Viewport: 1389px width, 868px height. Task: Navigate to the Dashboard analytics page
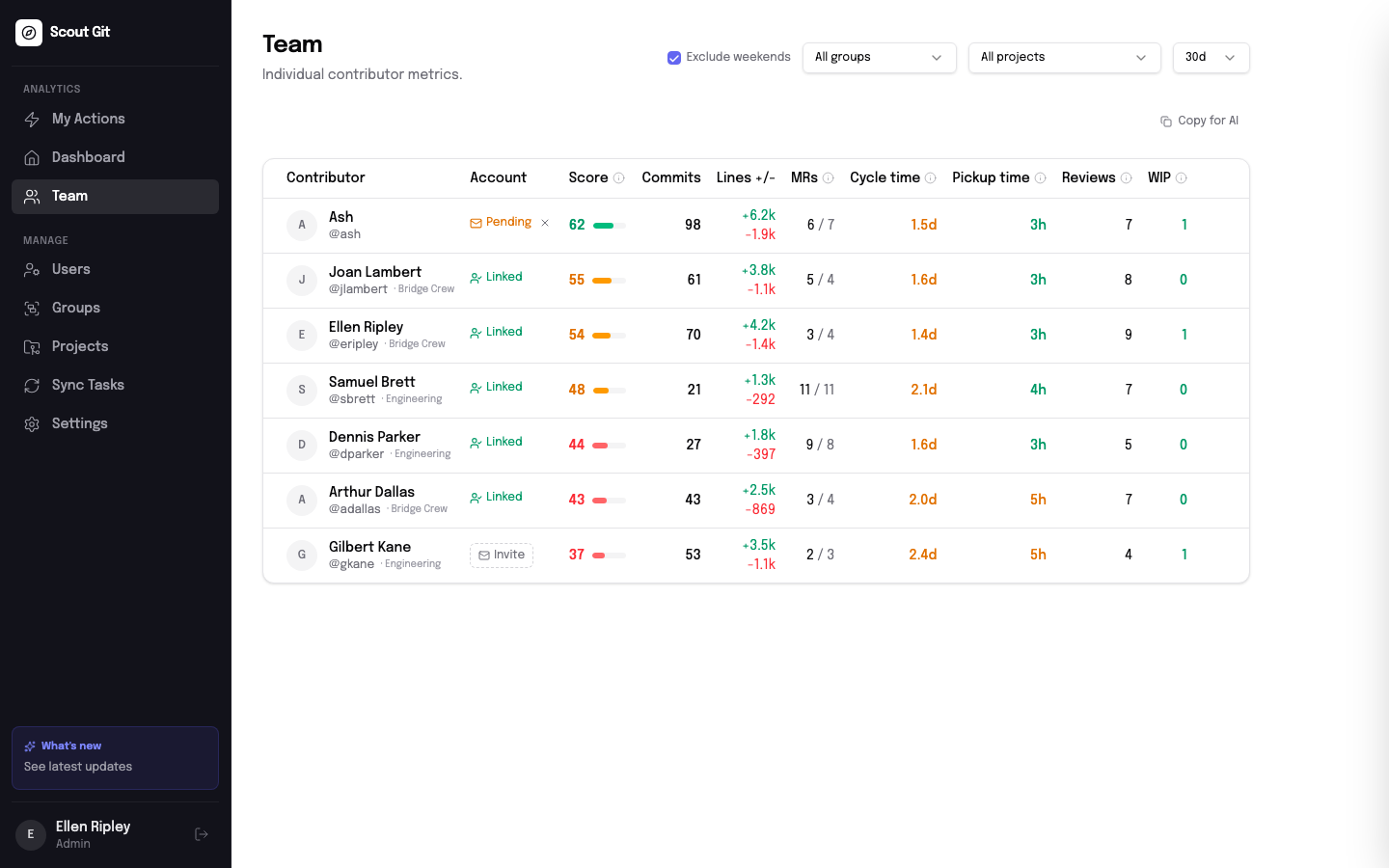[x=88, y=156]
